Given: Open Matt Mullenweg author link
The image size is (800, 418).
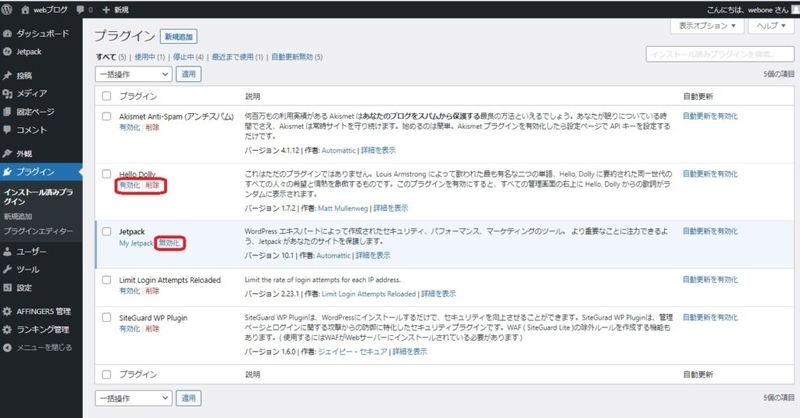Looking at the screenshot, I should pos(343,208).
